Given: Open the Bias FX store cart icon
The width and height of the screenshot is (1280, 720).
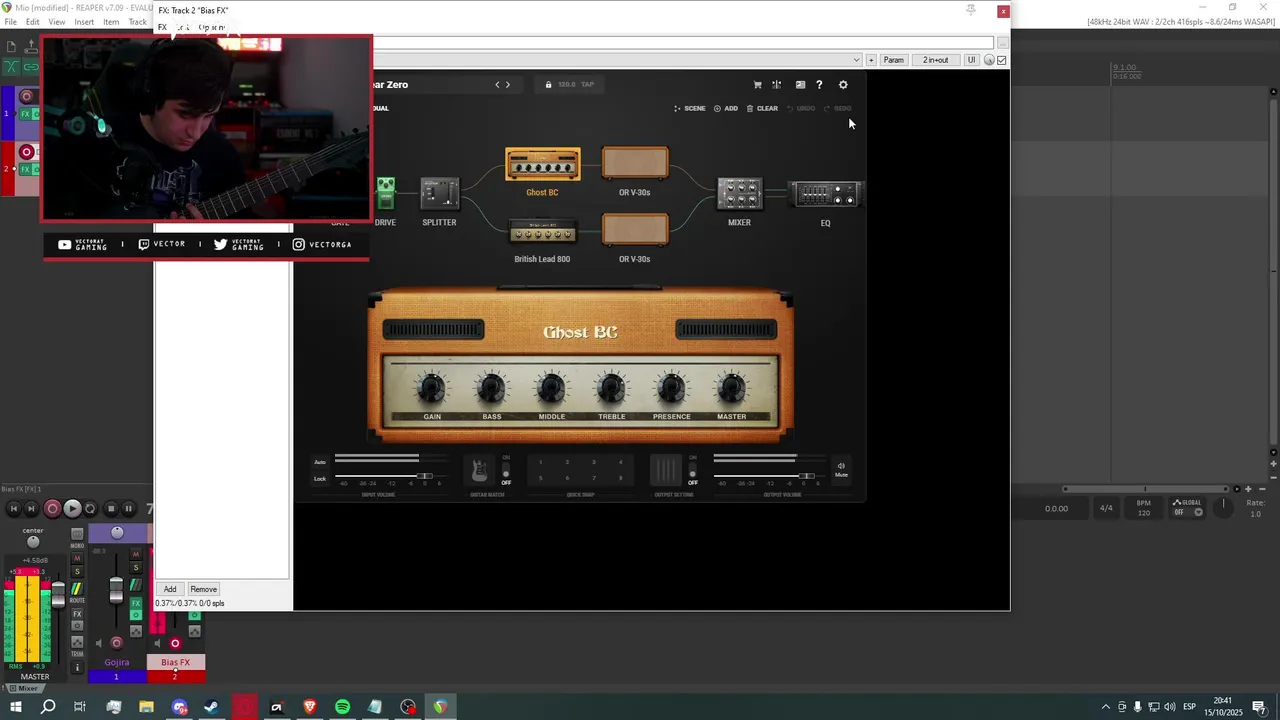Looking at the screenshot, I should click(x=757, y=85).
